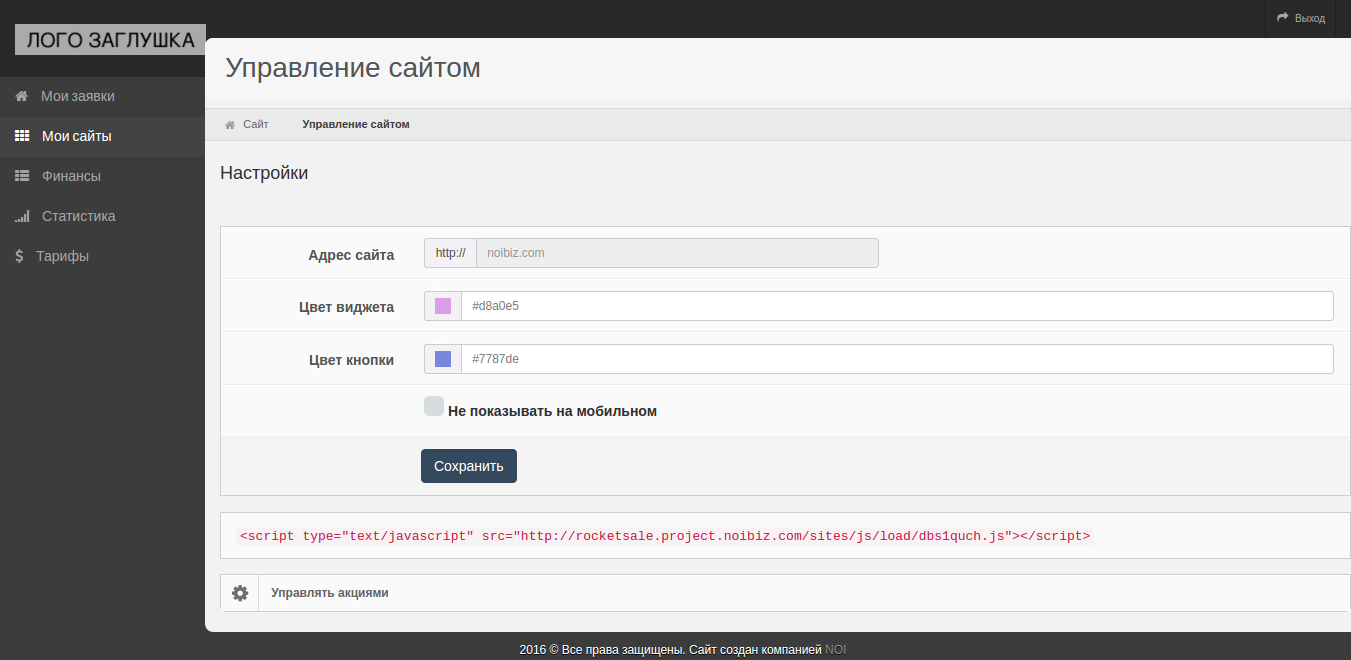1351x660 pixels.
Task: Click the Цвет виджета hex input field
Action: [896, 306]
